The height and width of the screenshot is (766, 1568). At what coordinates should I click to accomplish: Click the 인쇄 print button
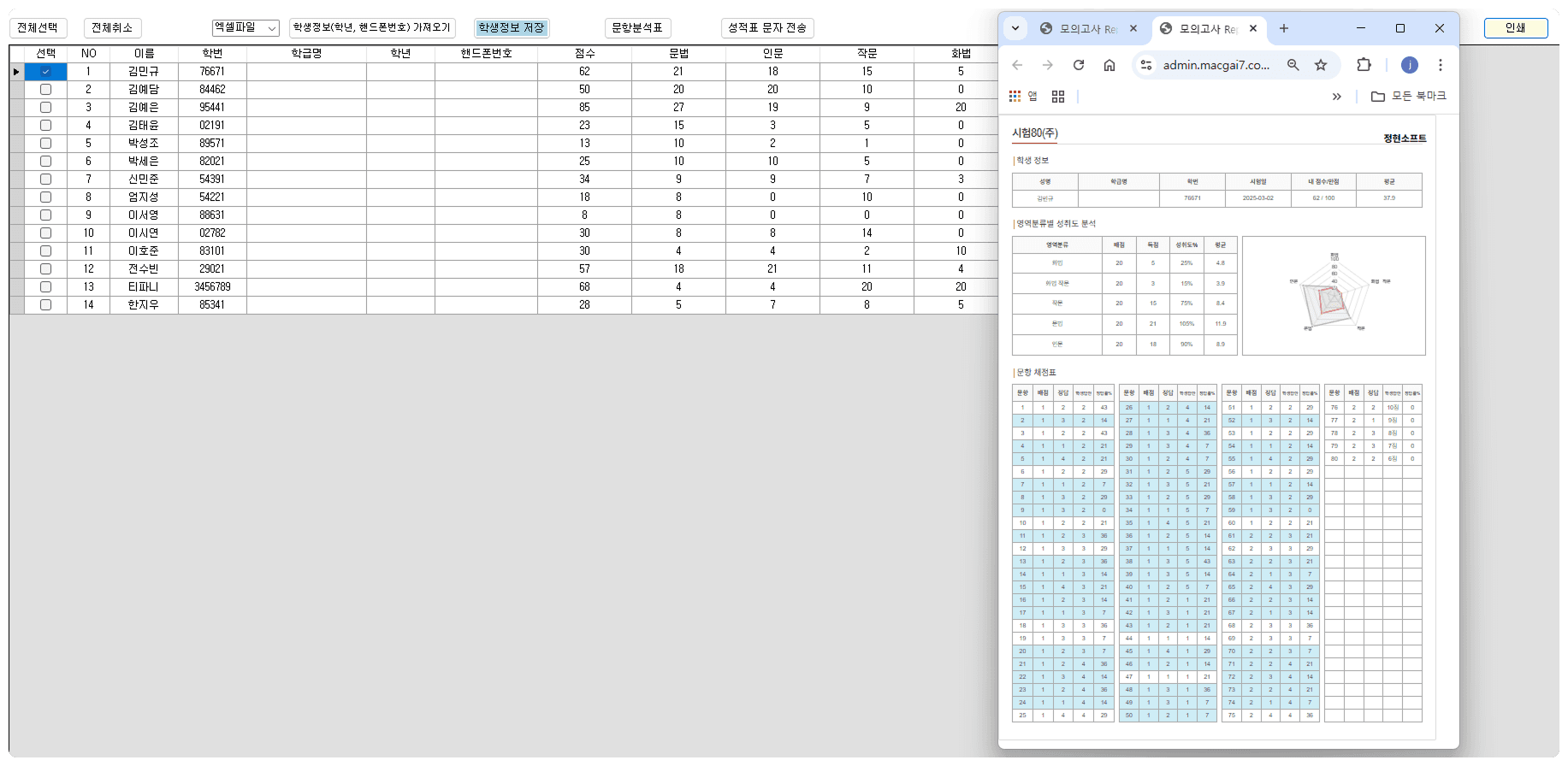[x=1516, y=28]
